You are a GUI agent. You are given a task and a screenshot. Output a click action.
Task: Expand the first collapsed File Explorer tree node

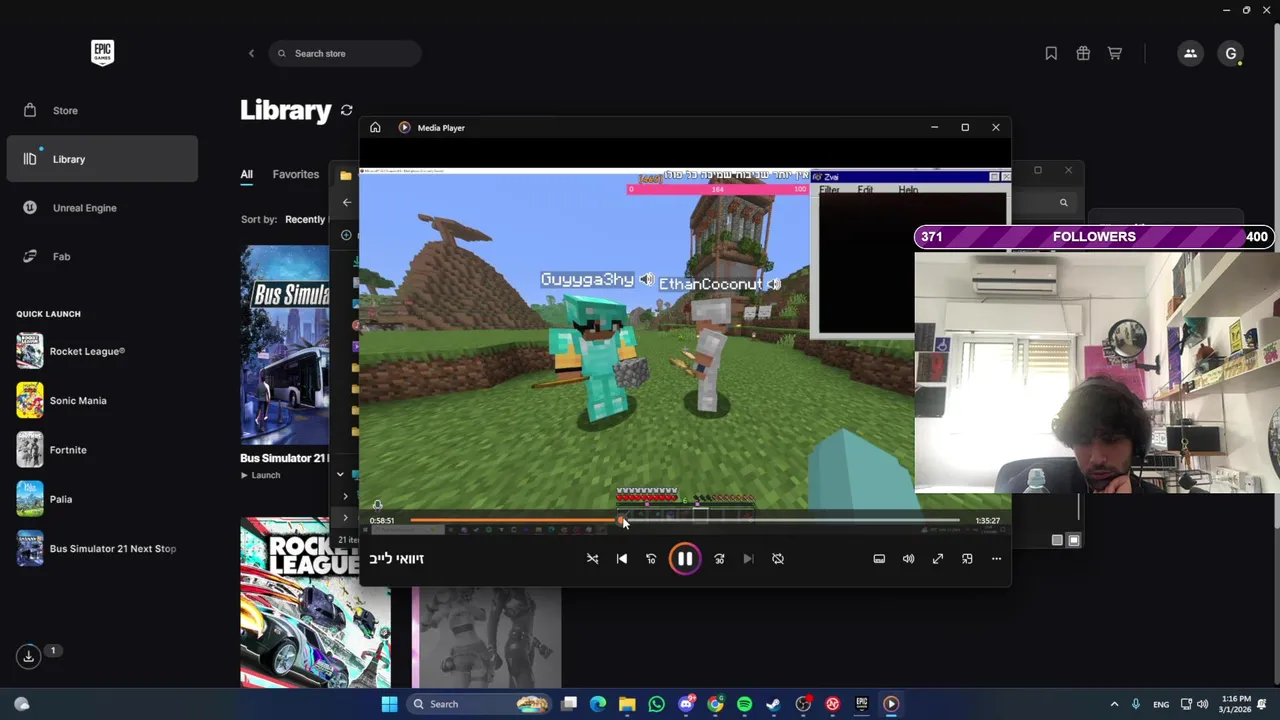point(346,496)
